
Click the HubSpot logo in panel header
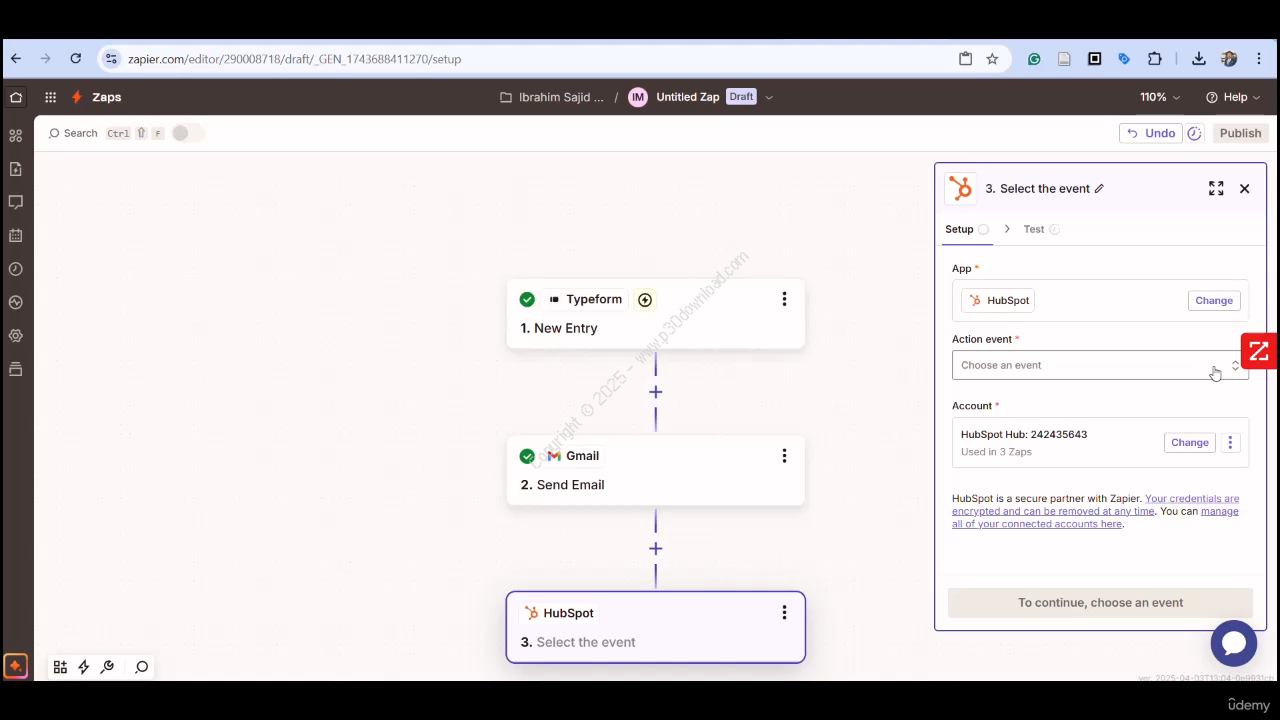pyautogui.click(x=961, y=188)
